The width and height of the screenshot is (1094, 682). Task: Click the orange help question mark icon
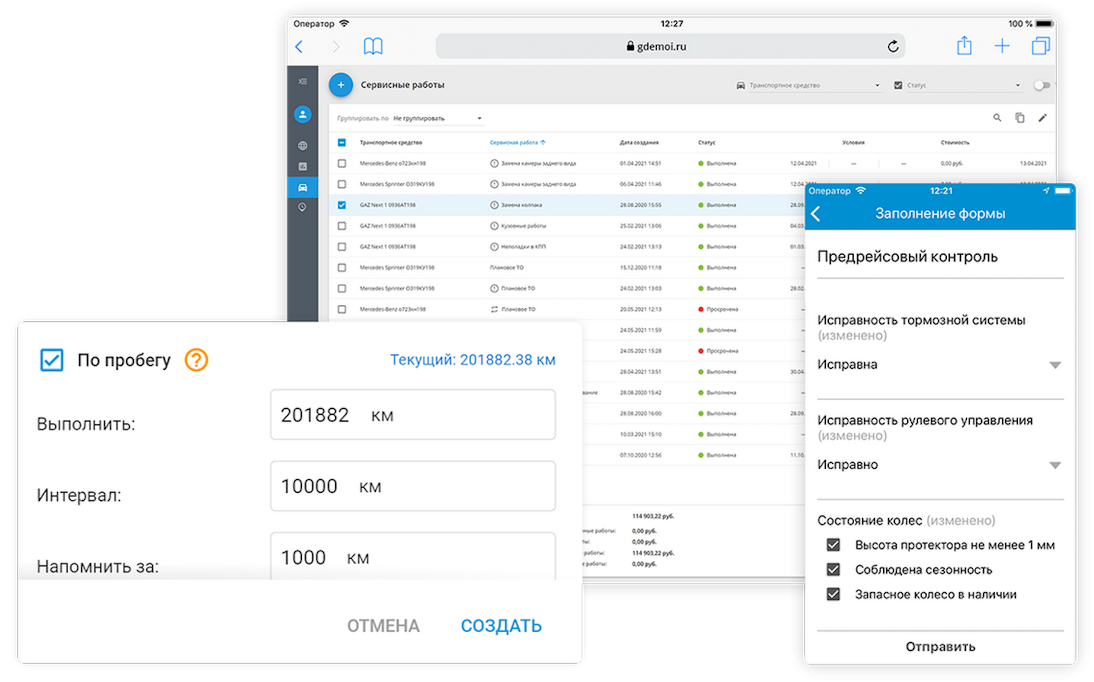tap(196, 360)
